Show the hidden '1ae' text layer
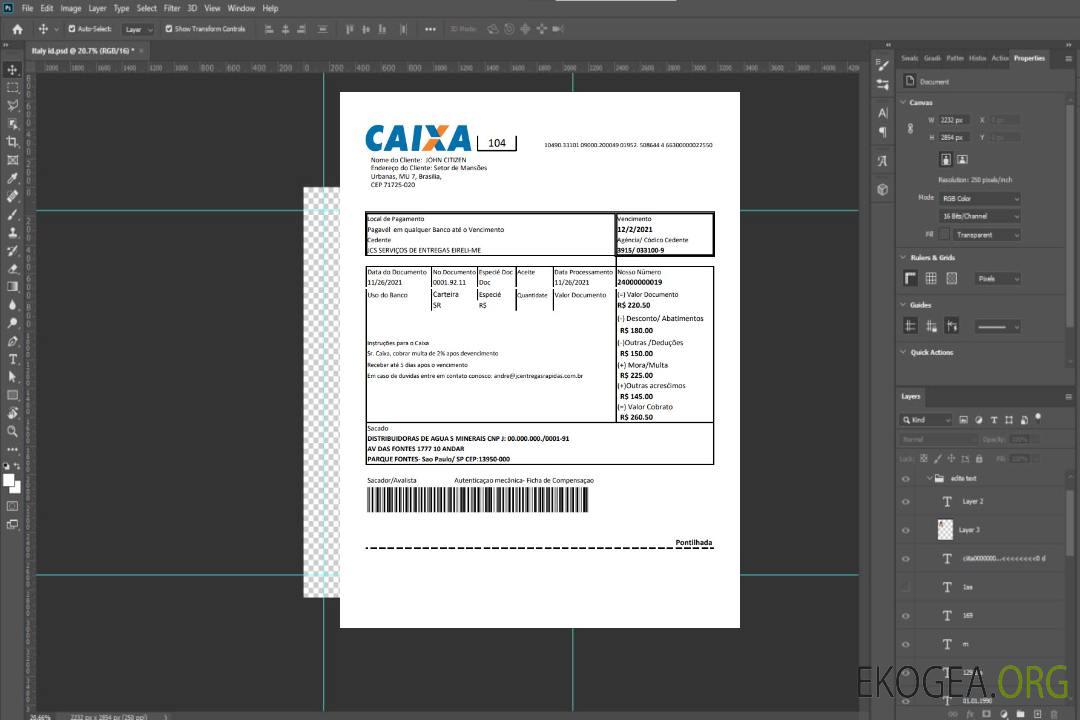The width and height of the screenshot is (1080, 720). pos(906,588)
